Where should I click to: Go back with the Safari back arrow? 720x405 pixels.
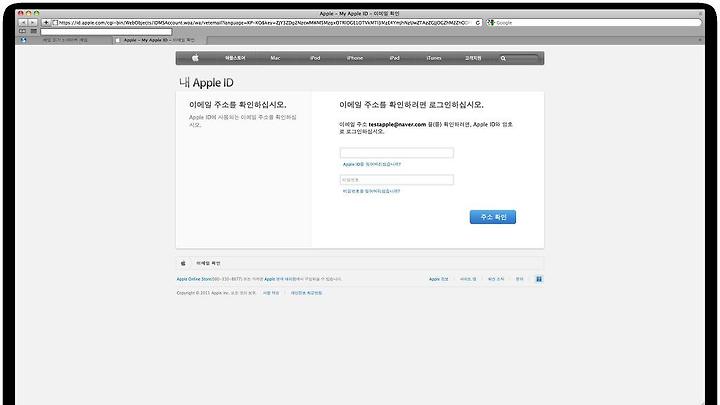point(22,22)
